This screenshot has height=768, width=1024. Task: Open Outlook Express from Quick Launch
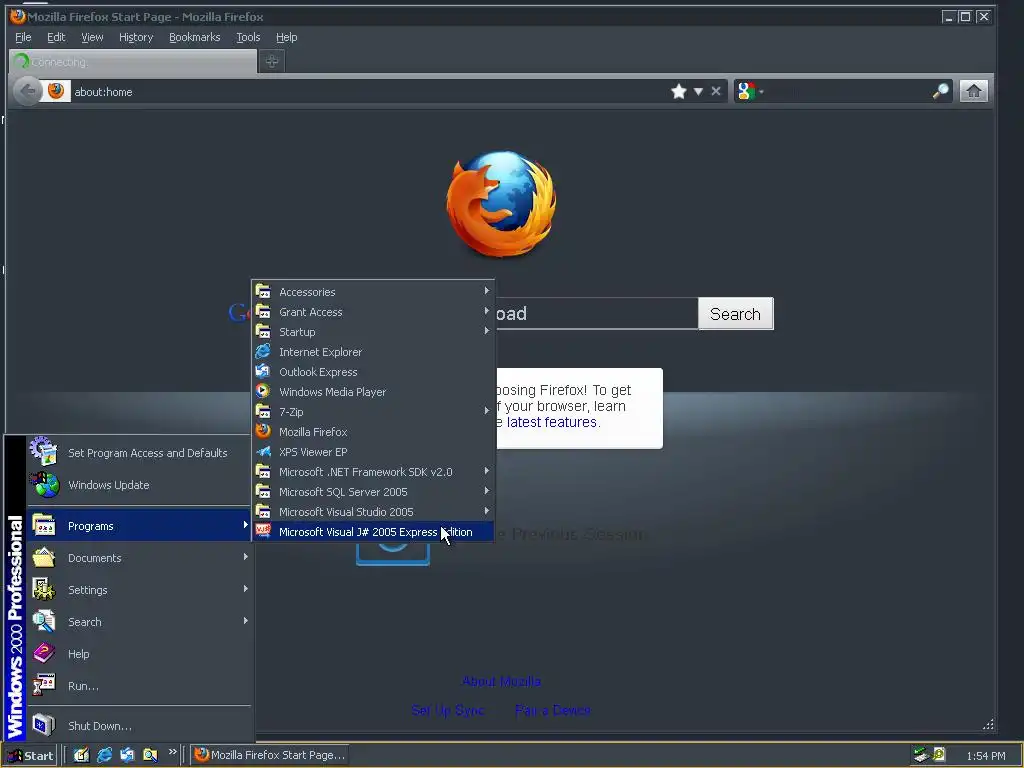127,755
